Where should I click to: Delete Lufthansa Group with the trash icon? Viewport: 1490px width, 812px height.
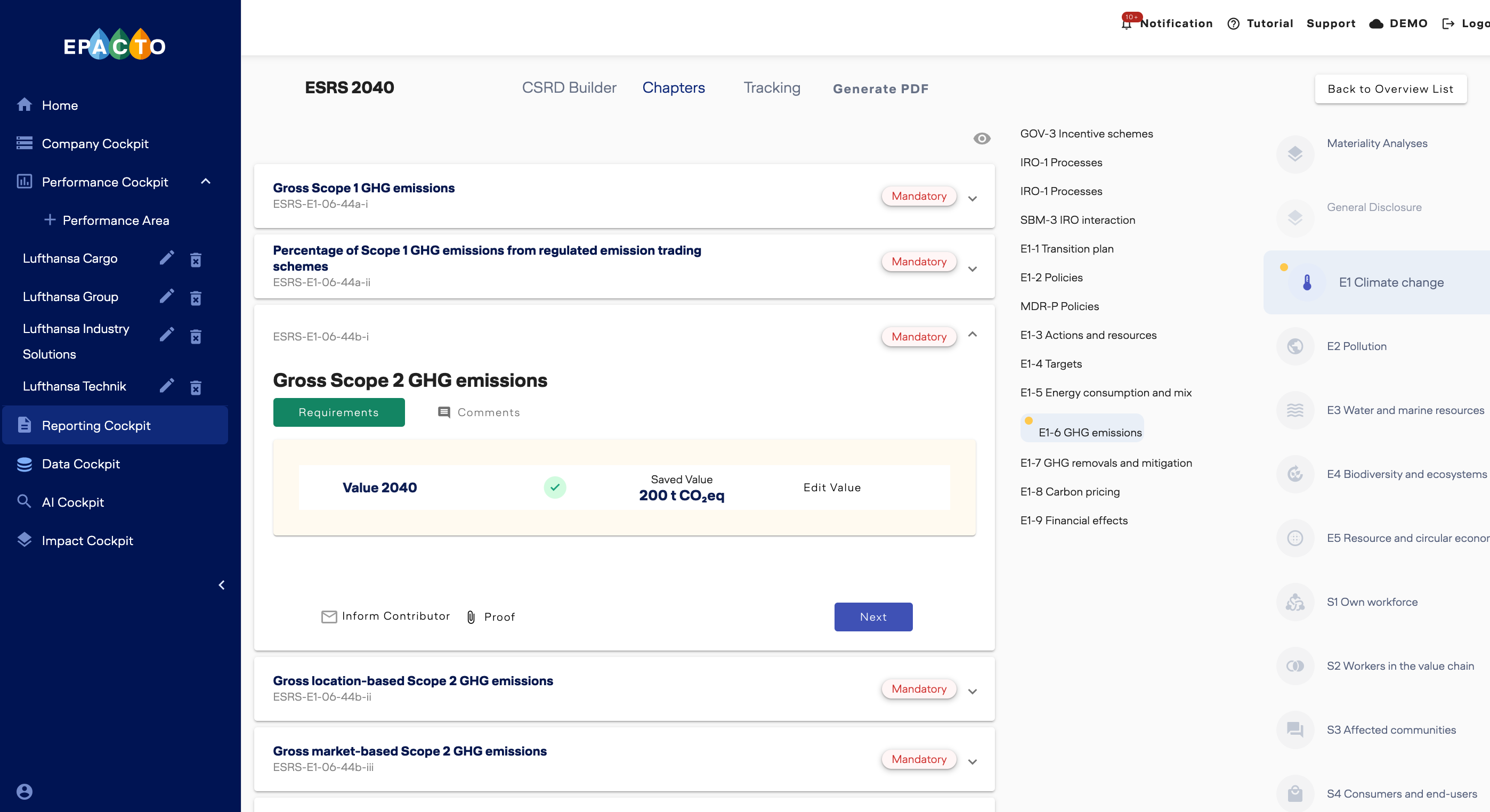click(x=196, y=297)
